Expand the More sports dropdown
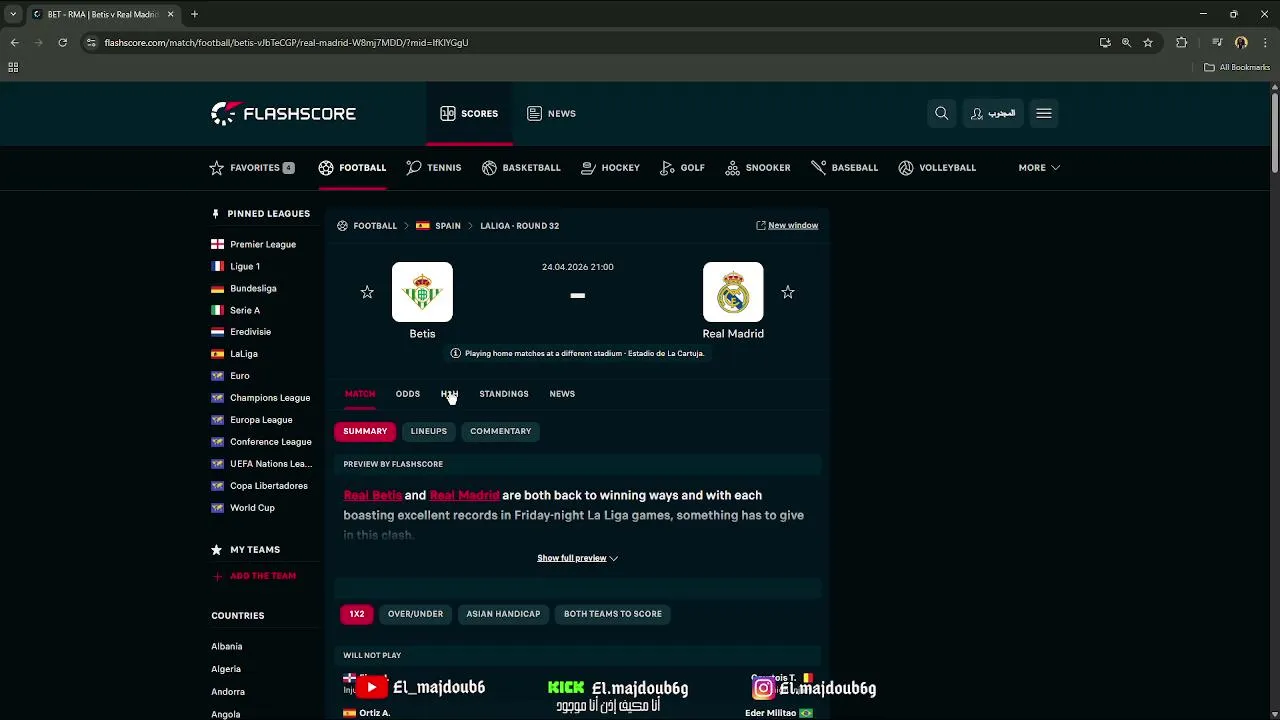1280x720 pixels. 1039,168
